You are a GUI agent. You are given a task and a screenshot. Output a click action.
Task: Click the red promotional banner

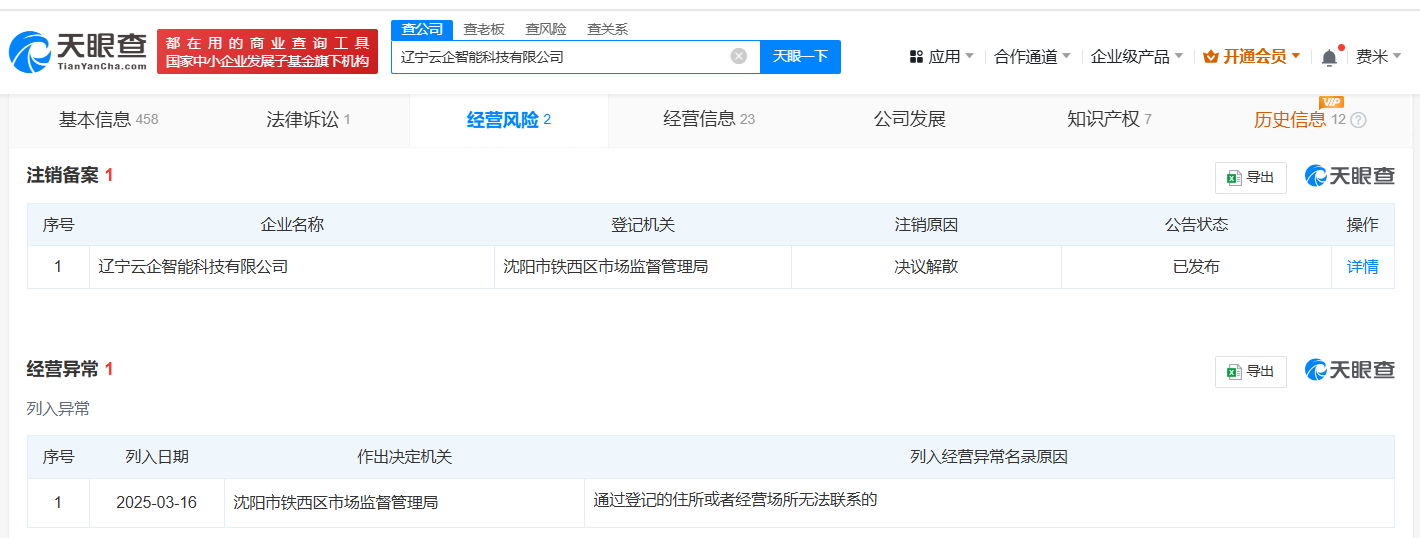(x=268, y=51)
